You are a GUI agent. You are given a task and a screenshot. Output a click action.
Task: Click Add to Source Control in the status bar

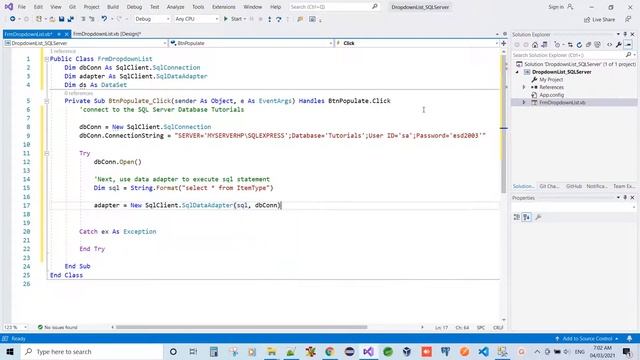coord(587,338)
